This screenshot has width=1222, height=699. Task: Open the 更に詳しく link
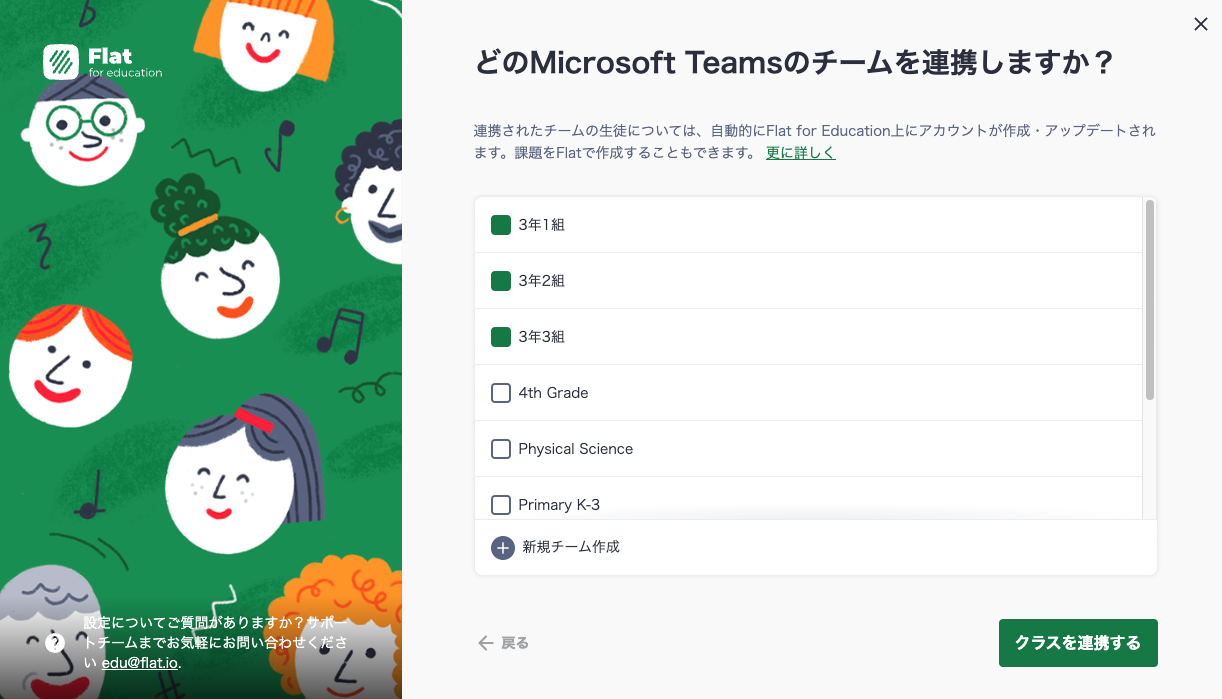[x=800, y=153]
